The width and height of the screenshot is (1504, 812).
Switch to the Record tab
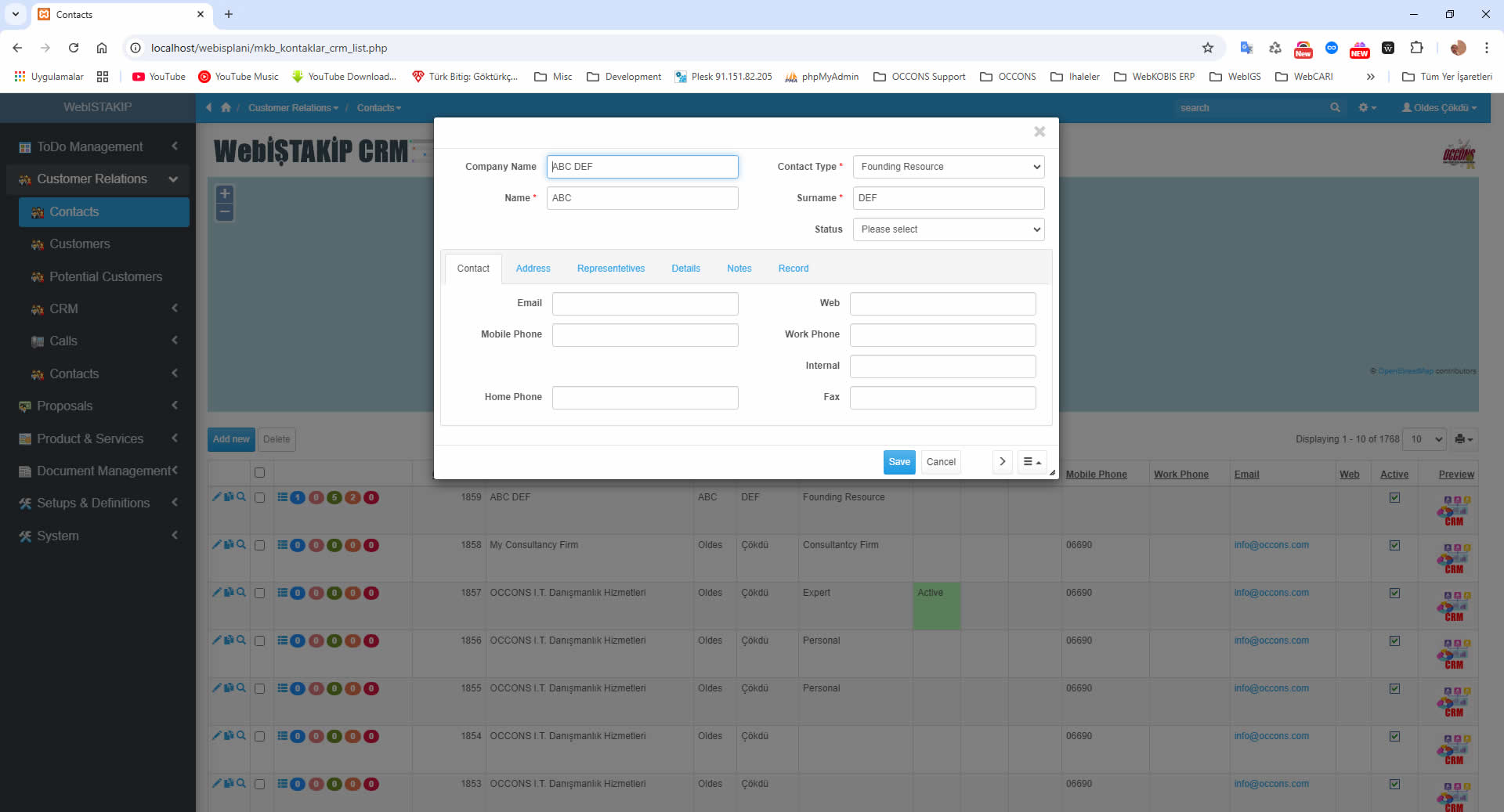[x=793, y=269]
